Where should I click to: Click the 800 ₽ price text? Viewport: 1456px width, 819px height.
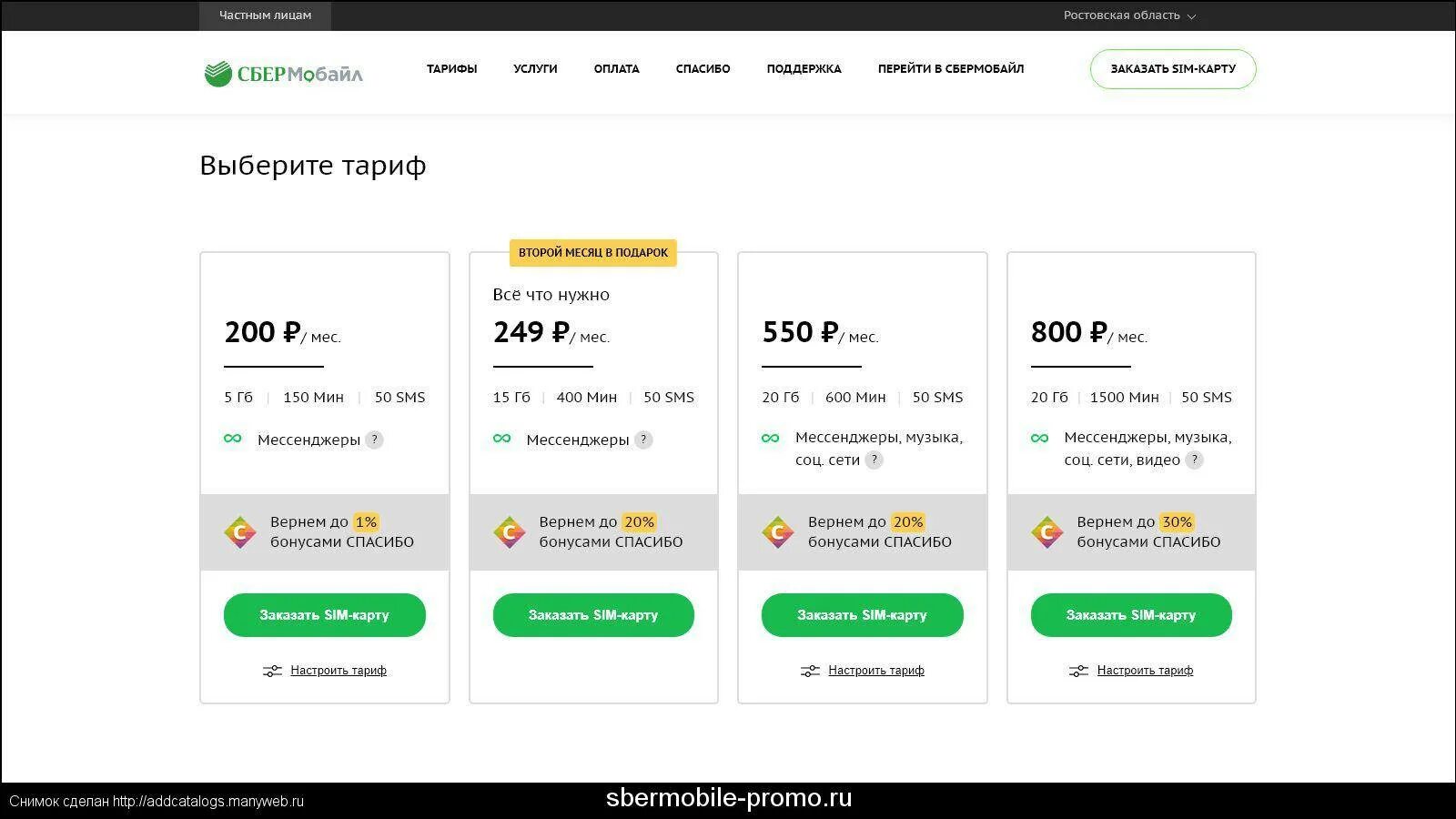click(x=1069, y=332)
